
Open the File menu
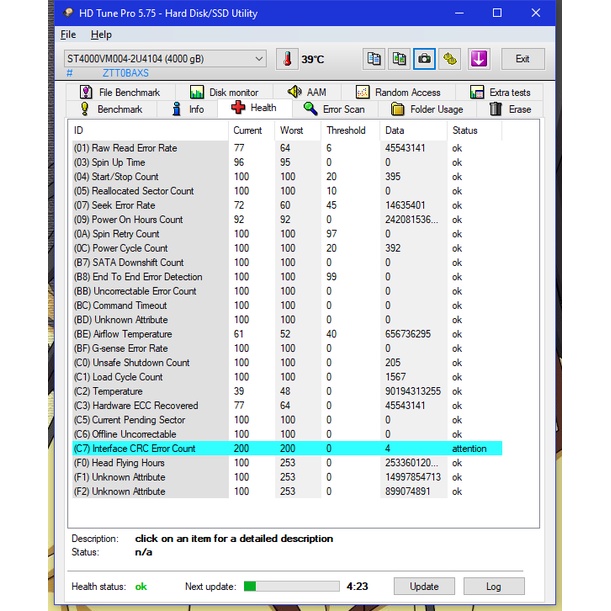[68, 34]
